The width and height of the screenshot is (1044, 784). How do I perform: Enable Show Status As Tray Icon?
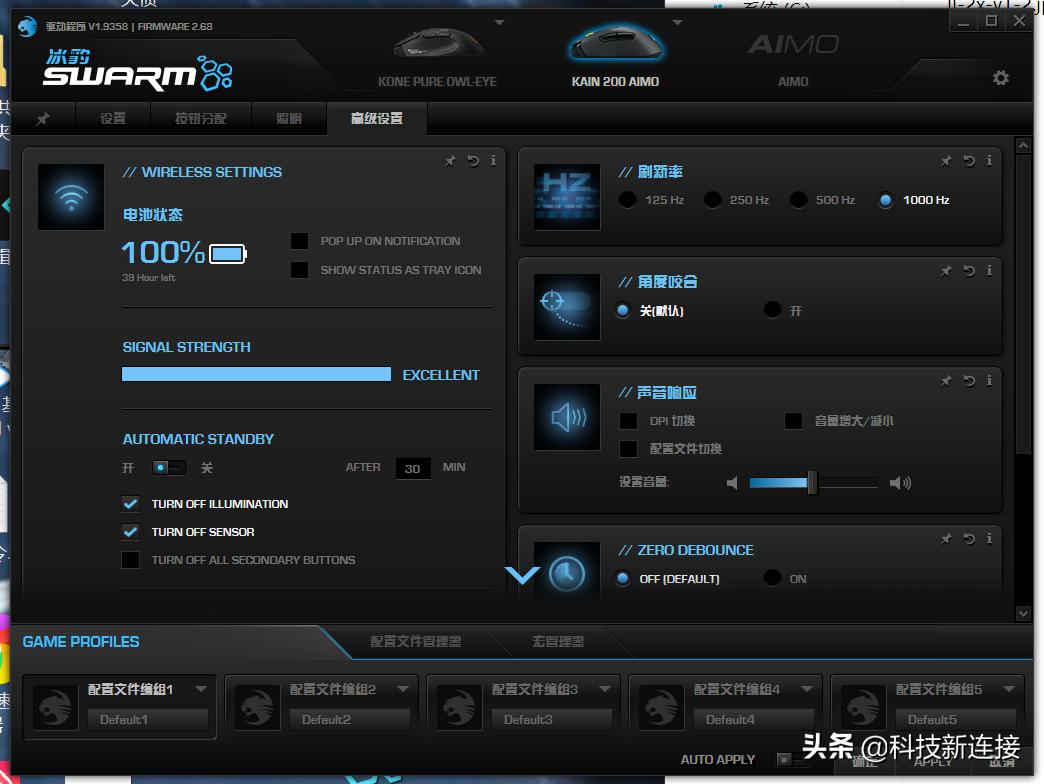click(300, 270)
